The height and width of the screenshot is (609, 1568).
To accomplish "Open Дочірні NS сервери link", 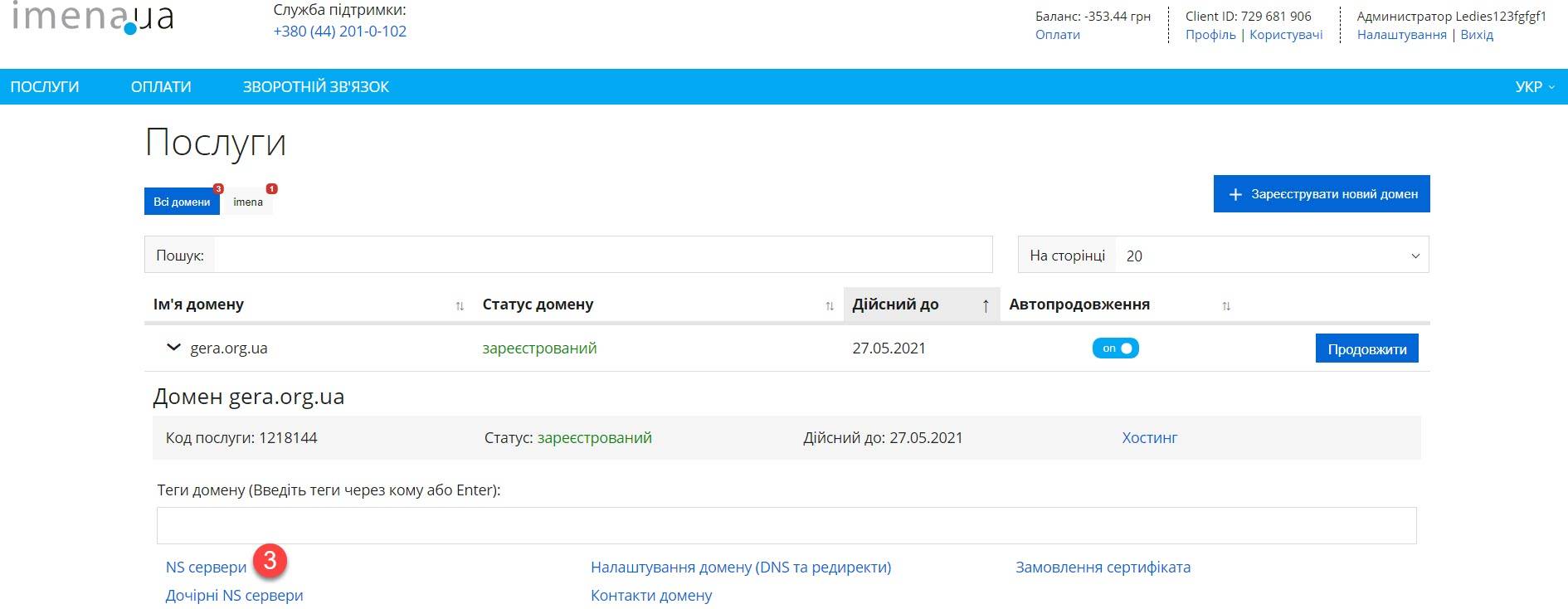I will coord(235,596).
